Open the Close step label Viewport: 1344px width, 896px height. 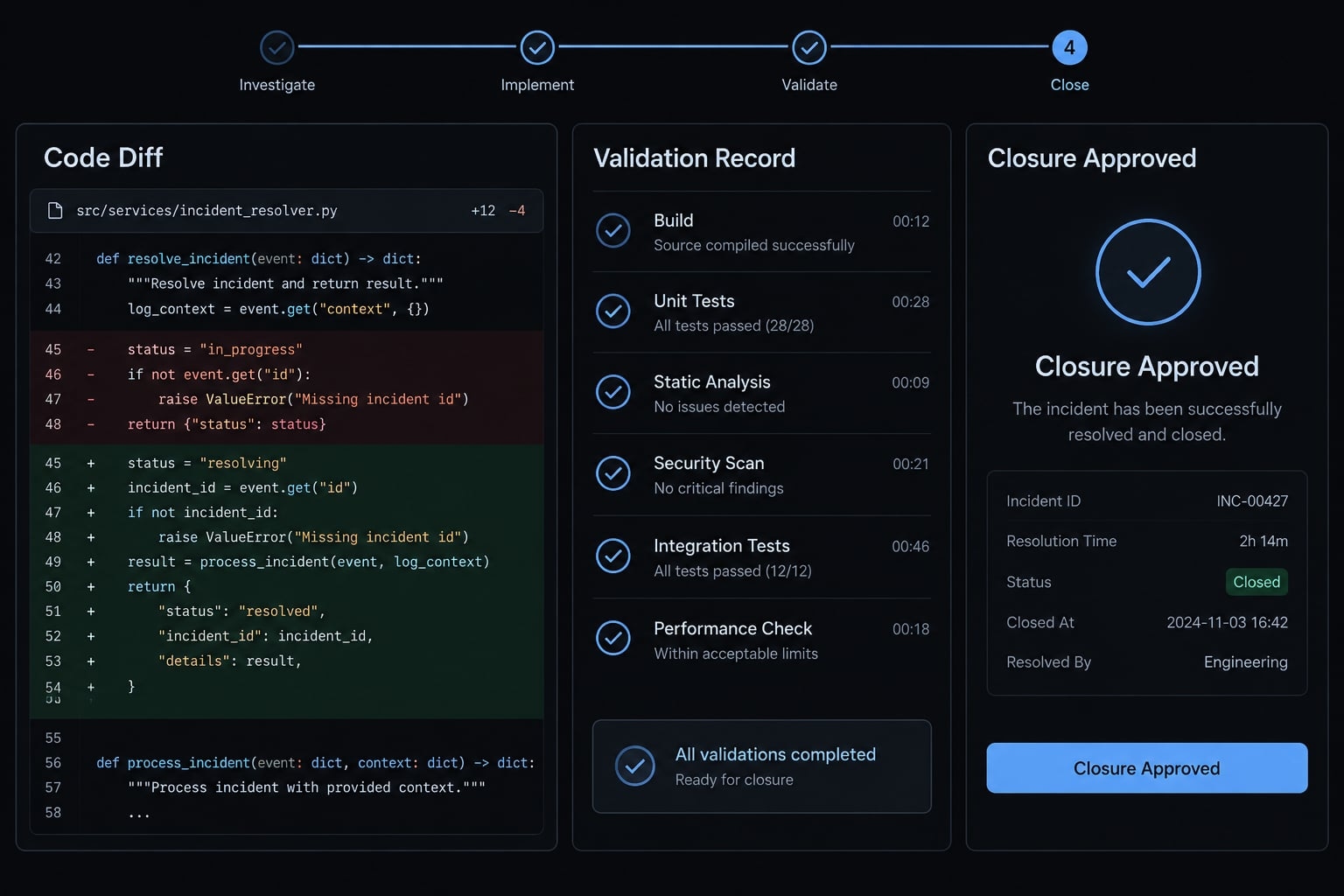[1069, 85]
